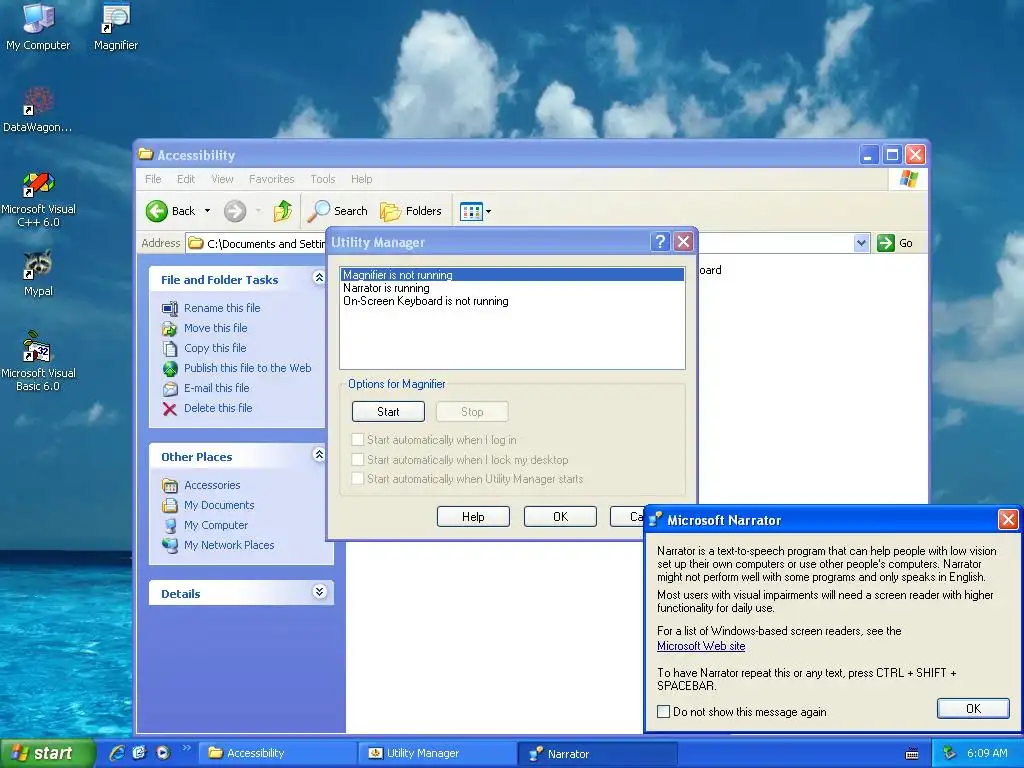The image size is (1024, 768).
Task: Collapse the Other Places panel
Action: tap(319, 455)
